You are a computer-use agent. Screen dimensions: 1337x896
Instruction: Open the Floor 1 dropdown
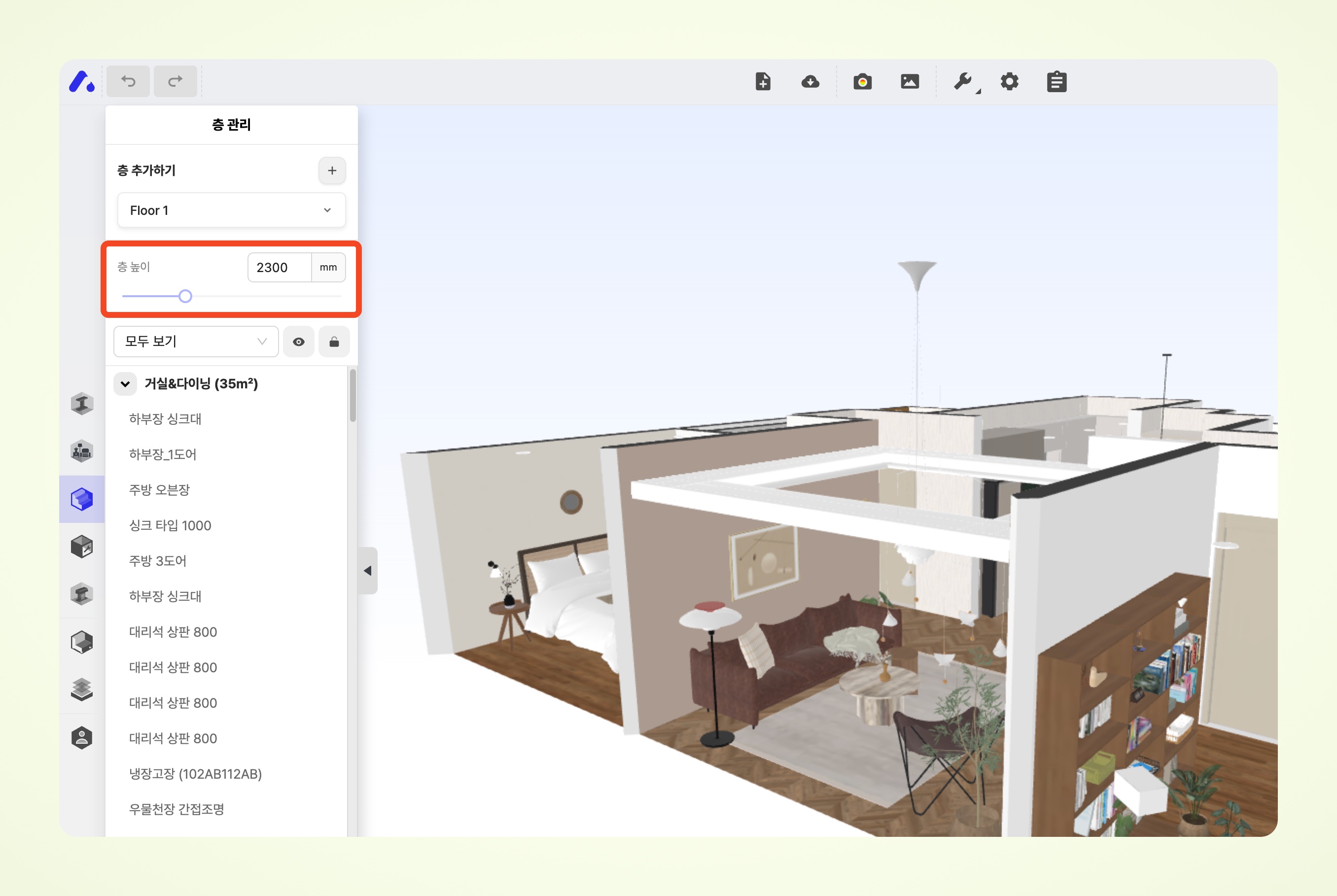point(232,210)
